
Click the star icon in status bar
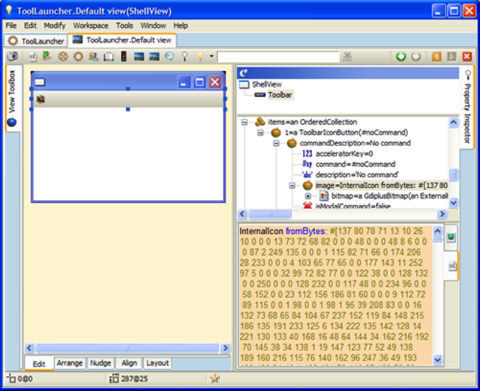(215, 378)
